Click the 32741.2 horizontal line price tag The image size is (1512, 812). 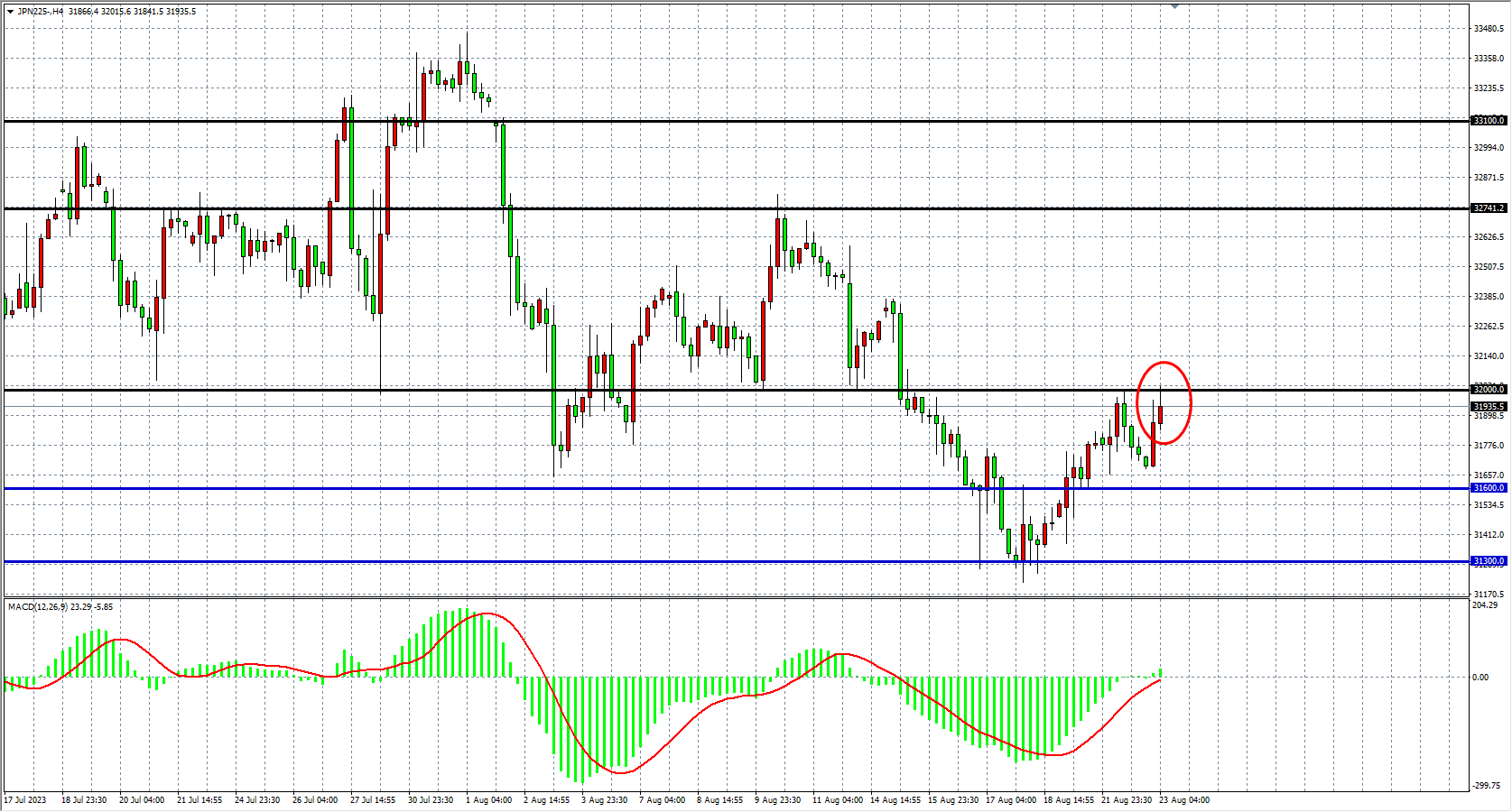[x=1489, y=208]
